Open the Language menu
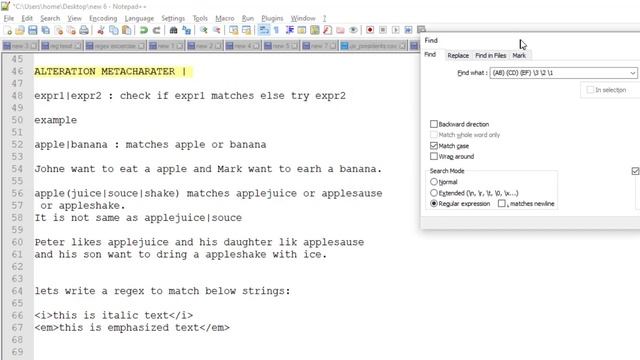Screen dimensions: 640x360 click(x=139, y=18)
